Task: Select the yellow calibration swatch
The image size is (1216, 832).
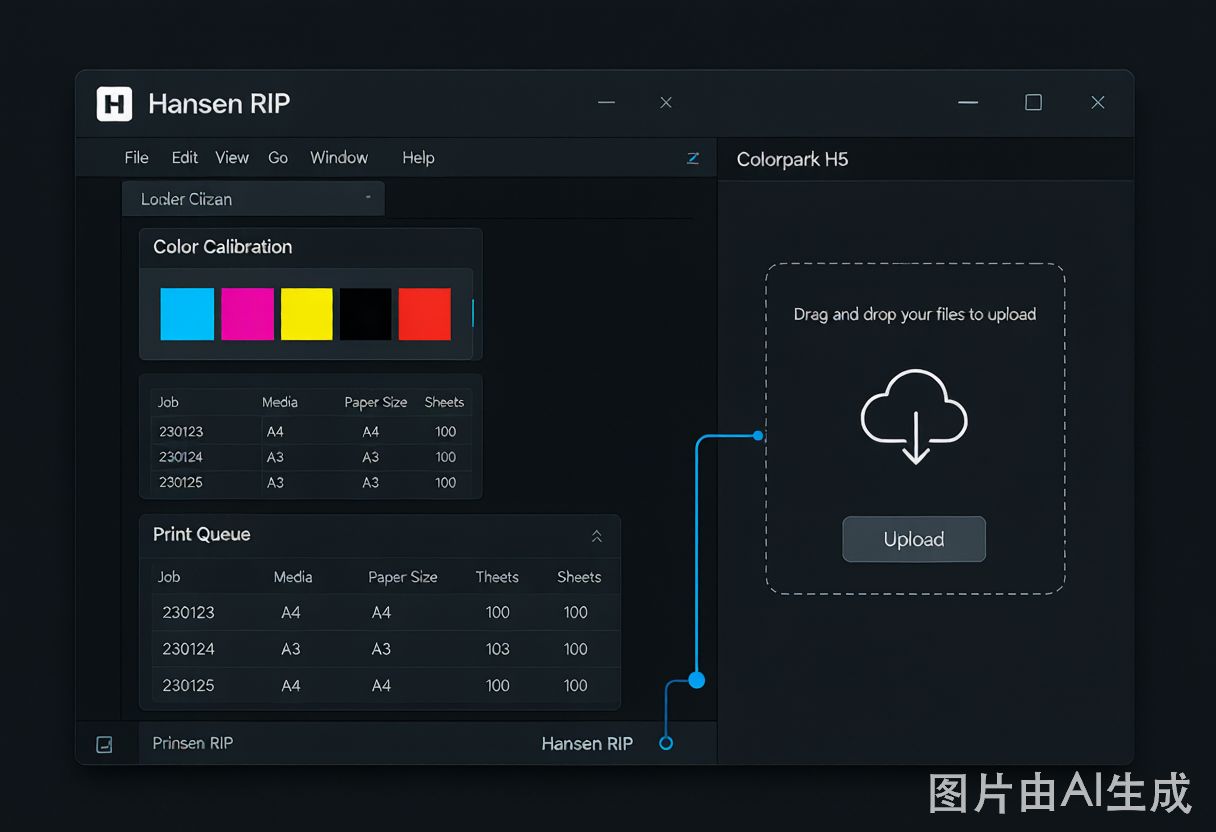Action: (x=306, y=314)
